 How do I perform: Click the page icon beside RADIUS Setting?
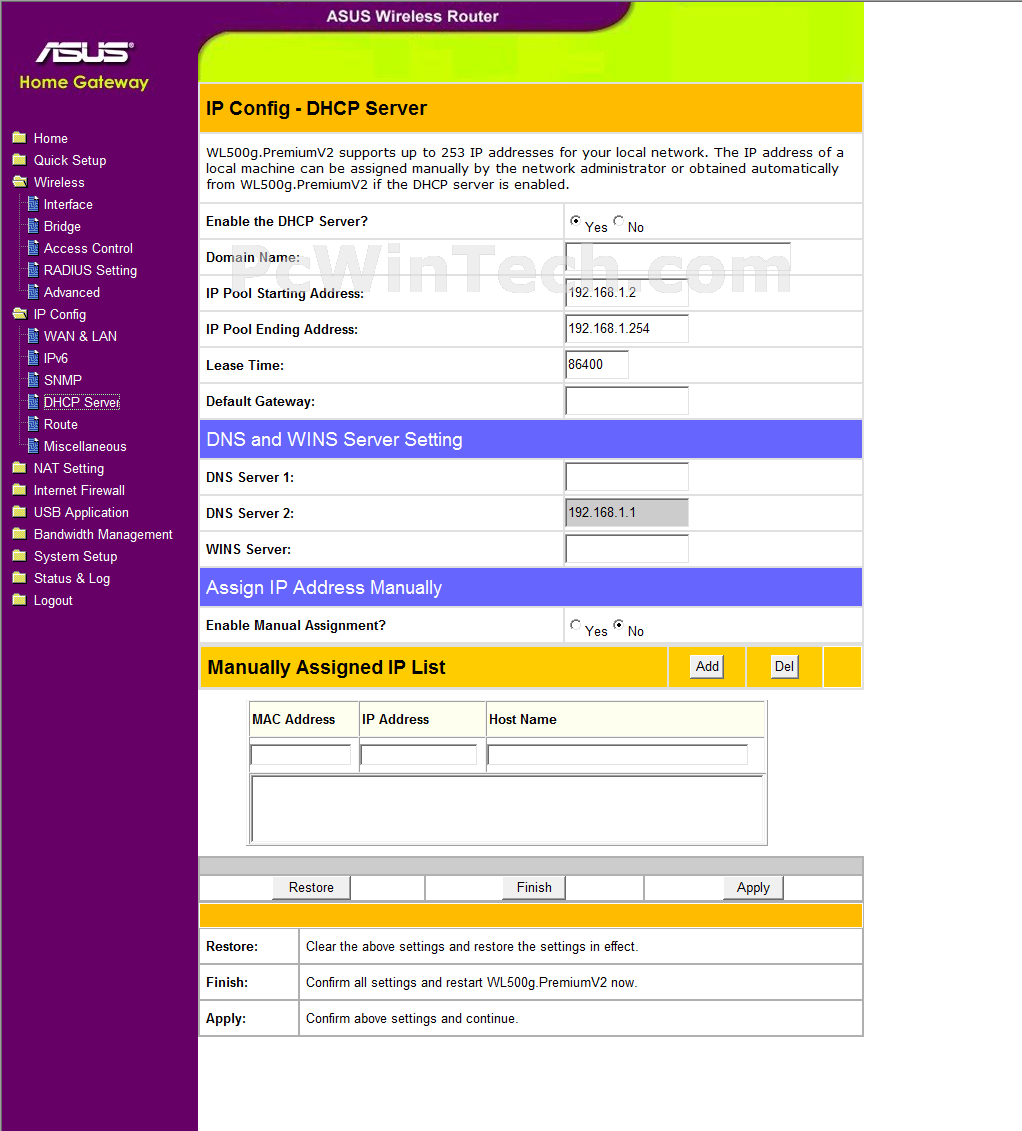tap(33, 270)
